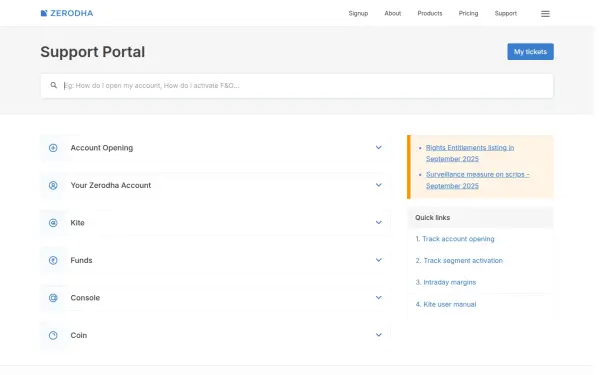Open Support in the top navigation
Viewport: 600px width, 375px height.
pos(505,13)
